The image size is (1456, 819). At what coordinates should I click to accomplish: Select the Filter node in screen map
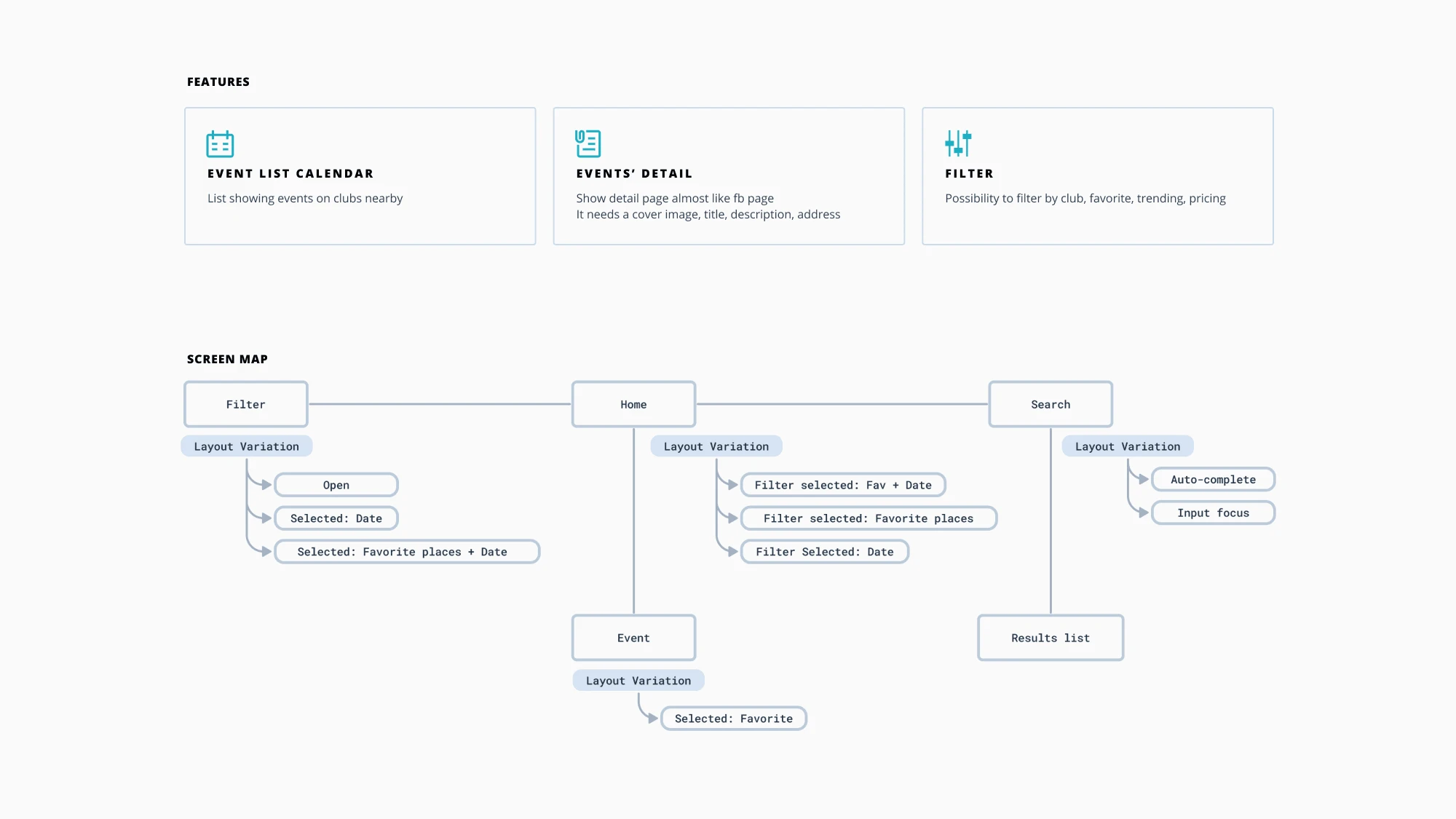(246, 404)
